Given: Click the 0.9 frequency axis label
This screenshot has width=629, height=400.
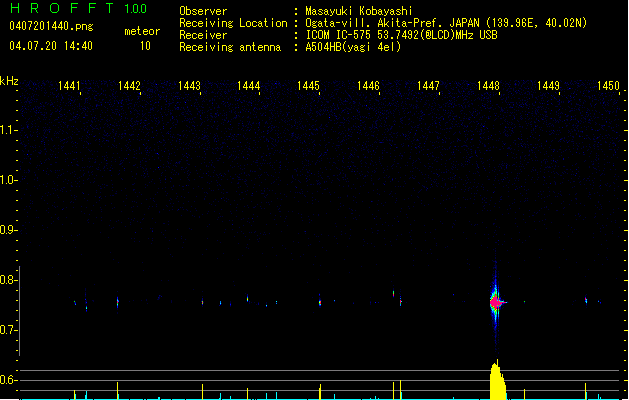Looking at the screenshot, I should click(x=9, y=230).
